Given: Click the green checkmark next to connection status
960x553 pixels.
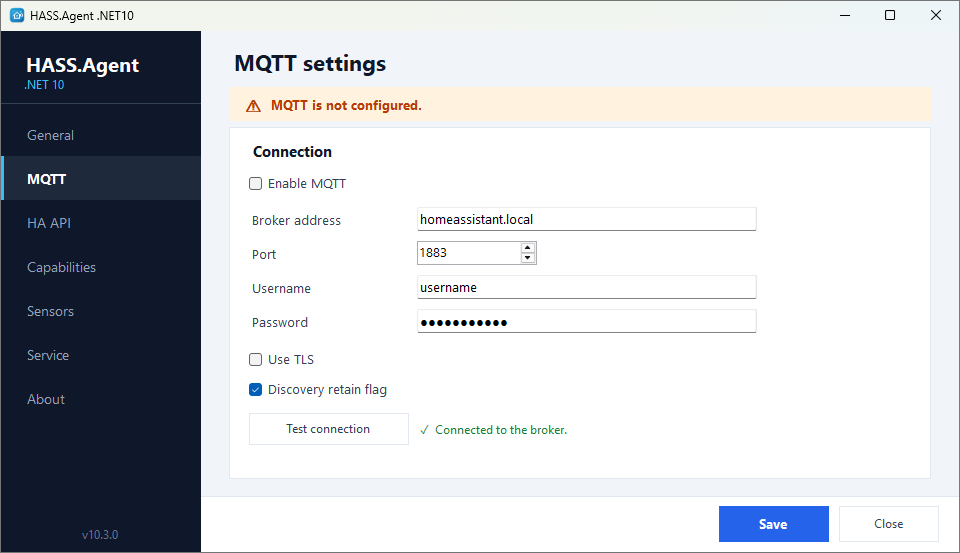Looking at the screenshot, I should click(424, 430).
